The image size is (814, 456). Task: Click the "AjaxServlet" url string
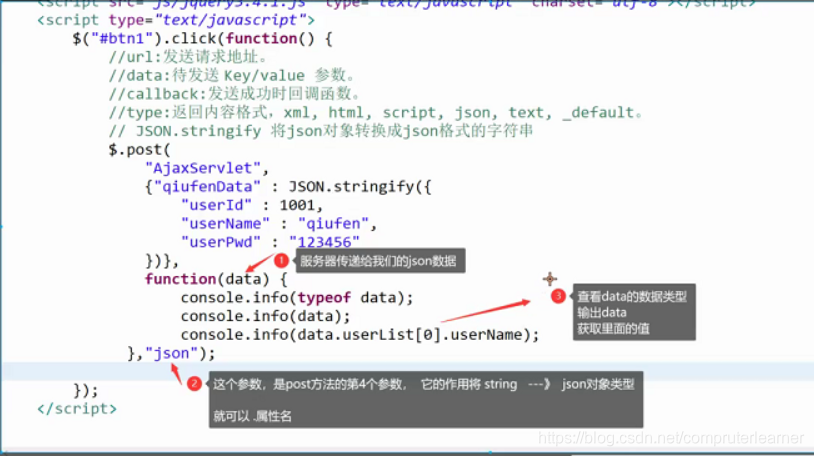click(x=202, y=168)
